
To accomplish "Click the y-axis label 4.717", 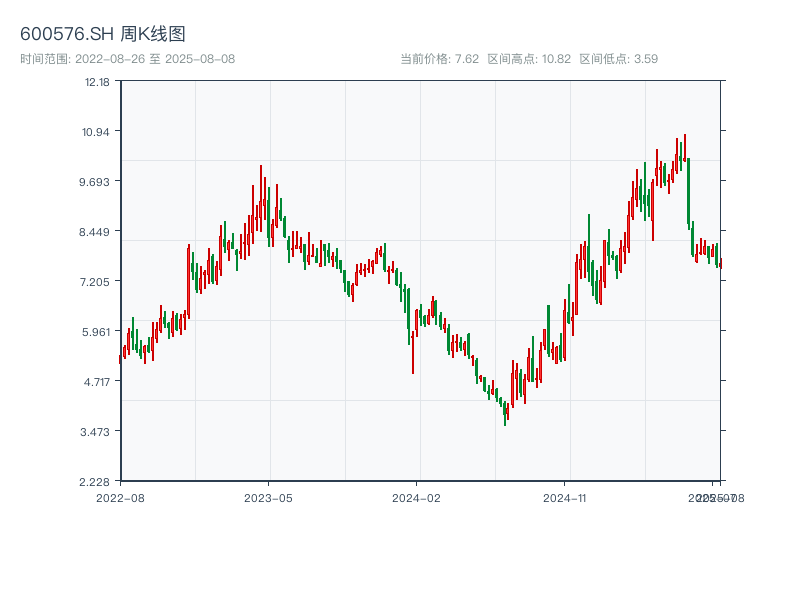I will coord(97,382).
